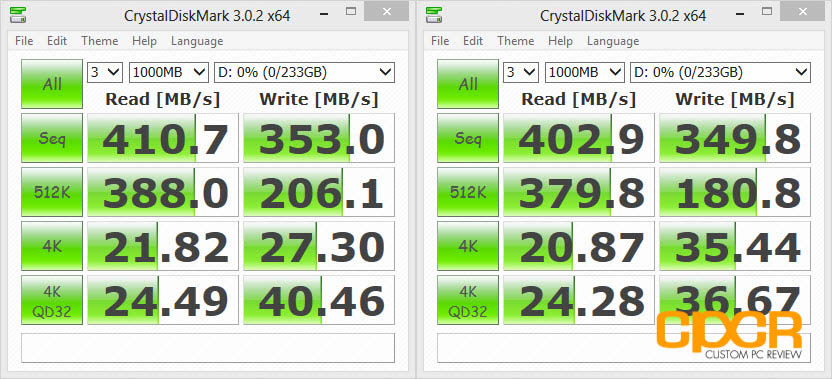Click Seq write result 353.0
This screenshot has width=832, height=379.
coord(319,138)
